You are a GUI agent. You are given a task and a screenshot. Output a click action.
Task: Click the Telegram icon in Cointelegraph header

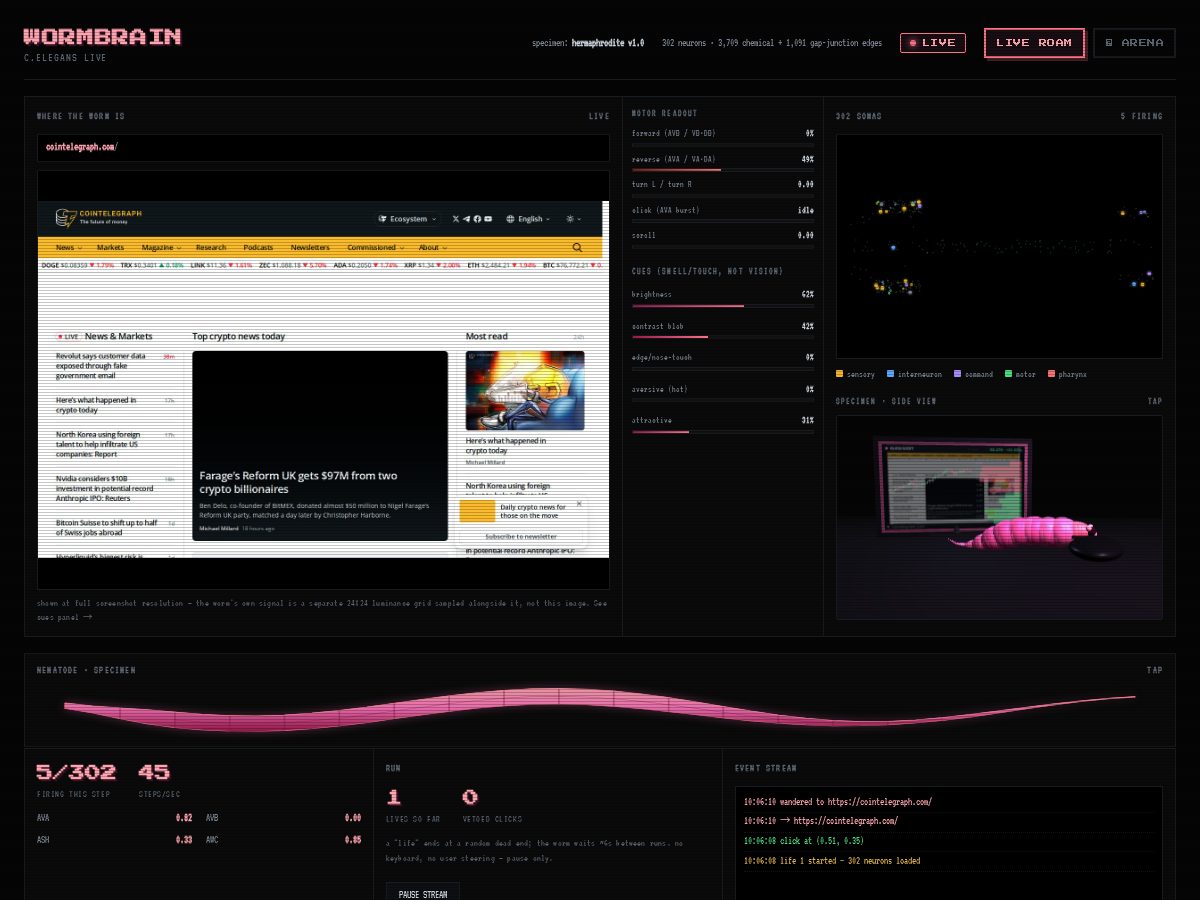tap(466, 219)
